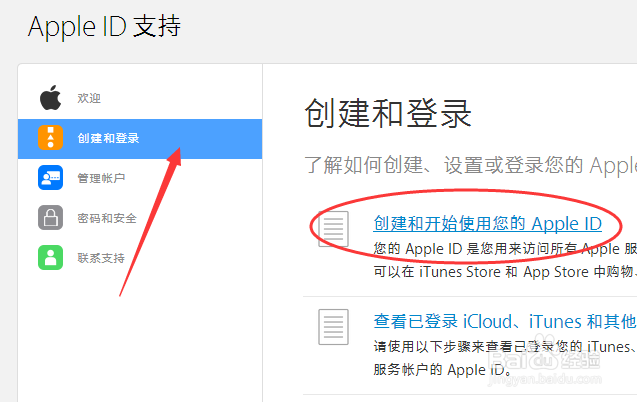Click the green 联系支持 person icon
This screenshot has height=402, width=637.
(50, 257)
